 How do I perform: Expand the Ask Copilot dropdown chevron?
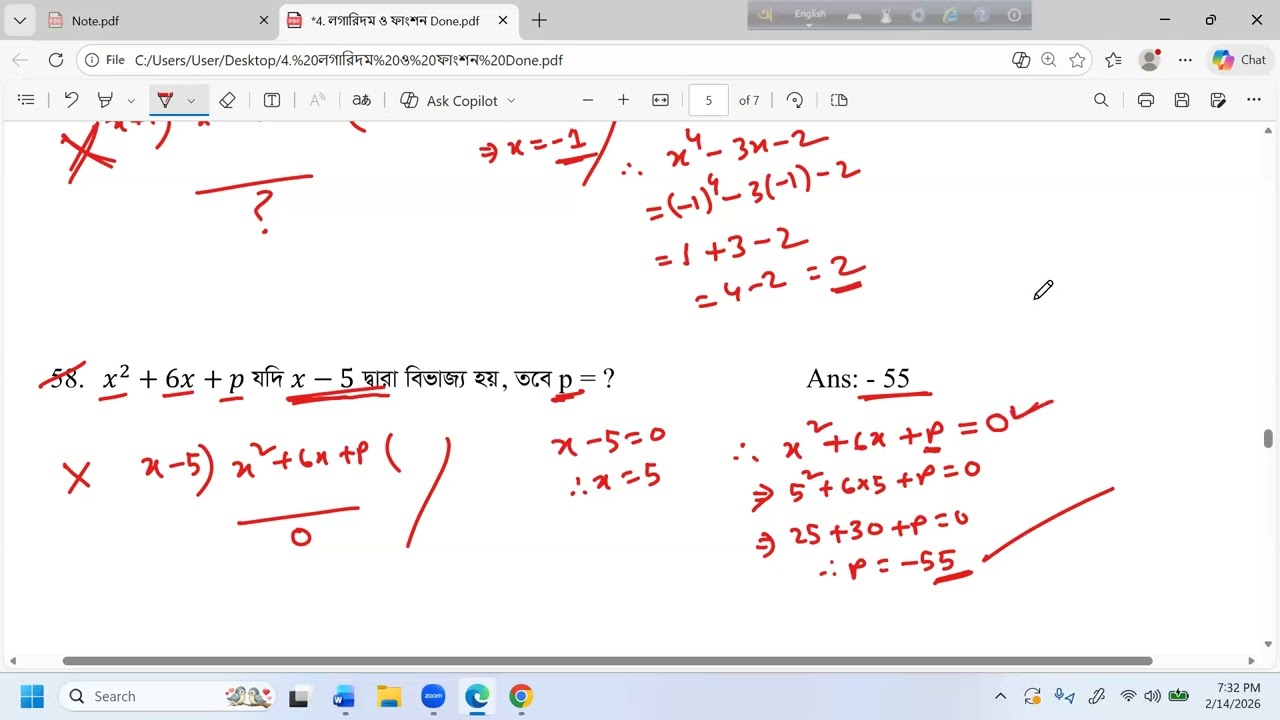coord(511,100)
